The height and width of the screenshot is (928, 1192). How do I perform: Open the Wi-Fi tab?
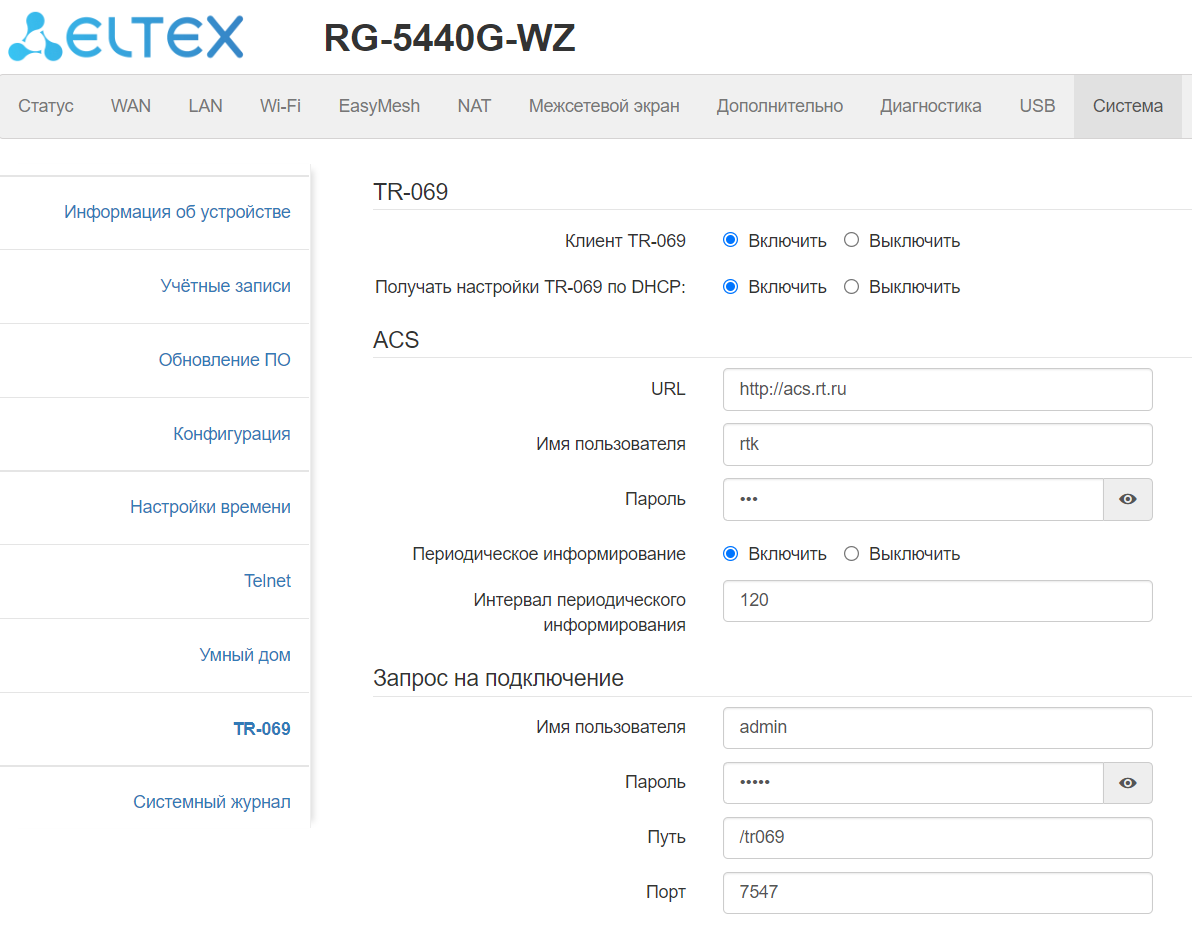(280, 106)
